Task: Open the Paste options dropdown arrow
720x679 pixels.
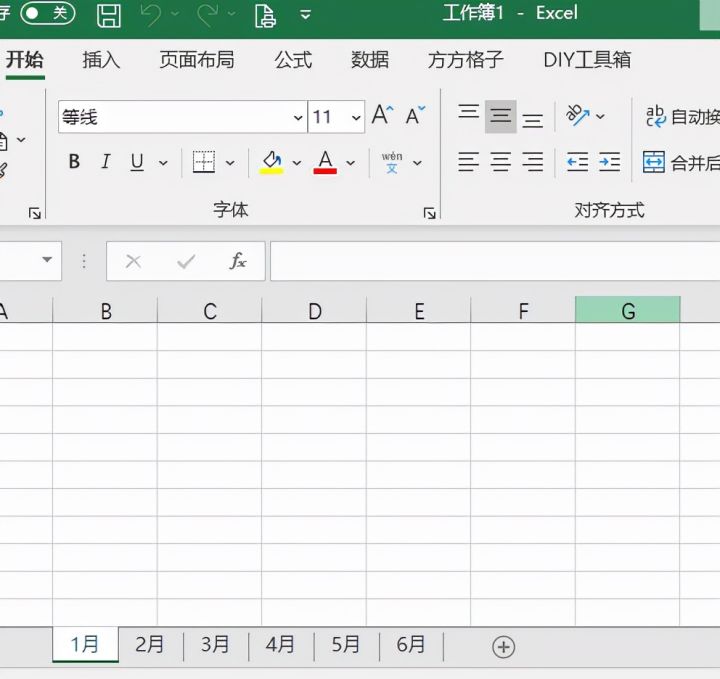Action: pyautogui.click(x=21, y=139)
